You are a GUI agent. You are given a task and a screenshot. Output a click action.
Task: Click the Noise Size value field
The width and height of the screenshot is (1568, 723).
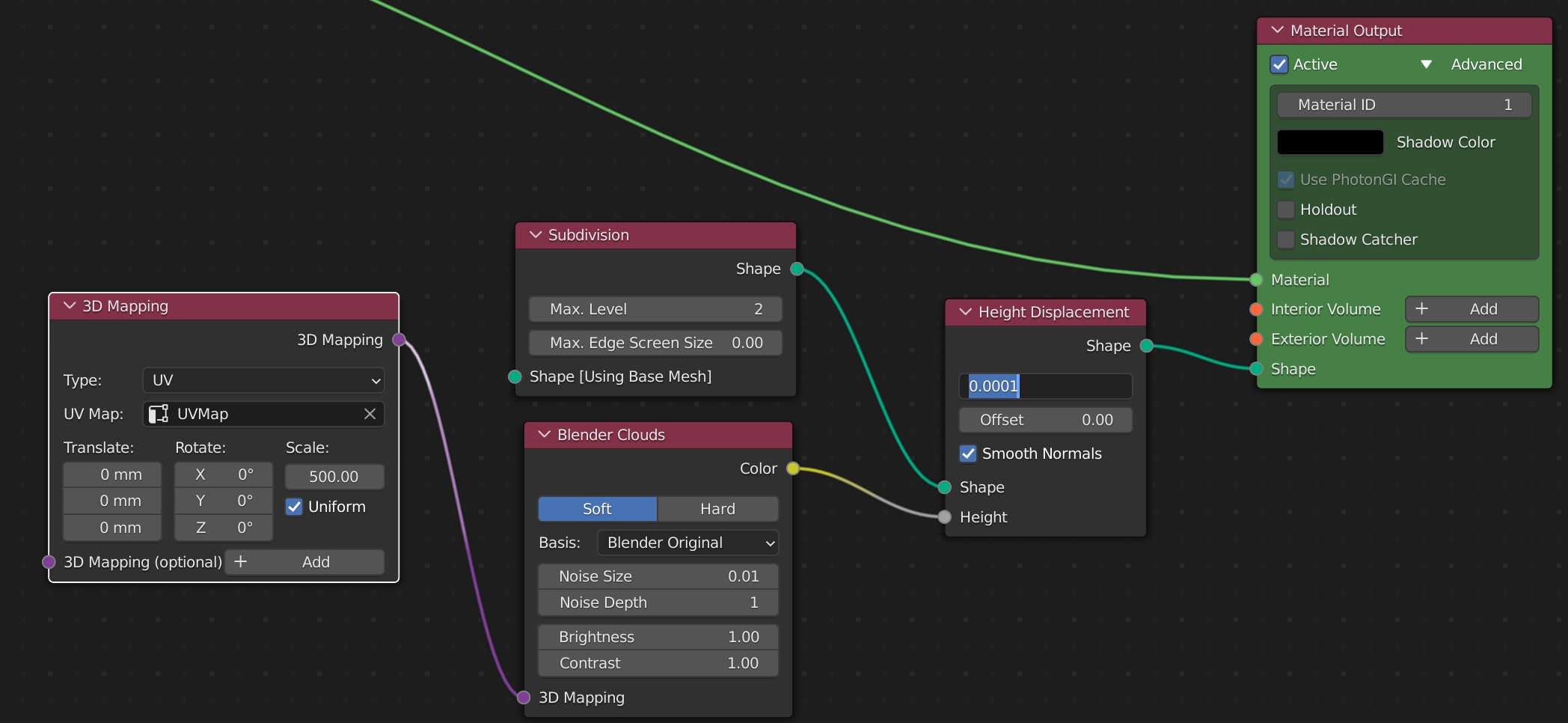pos(658,576)
